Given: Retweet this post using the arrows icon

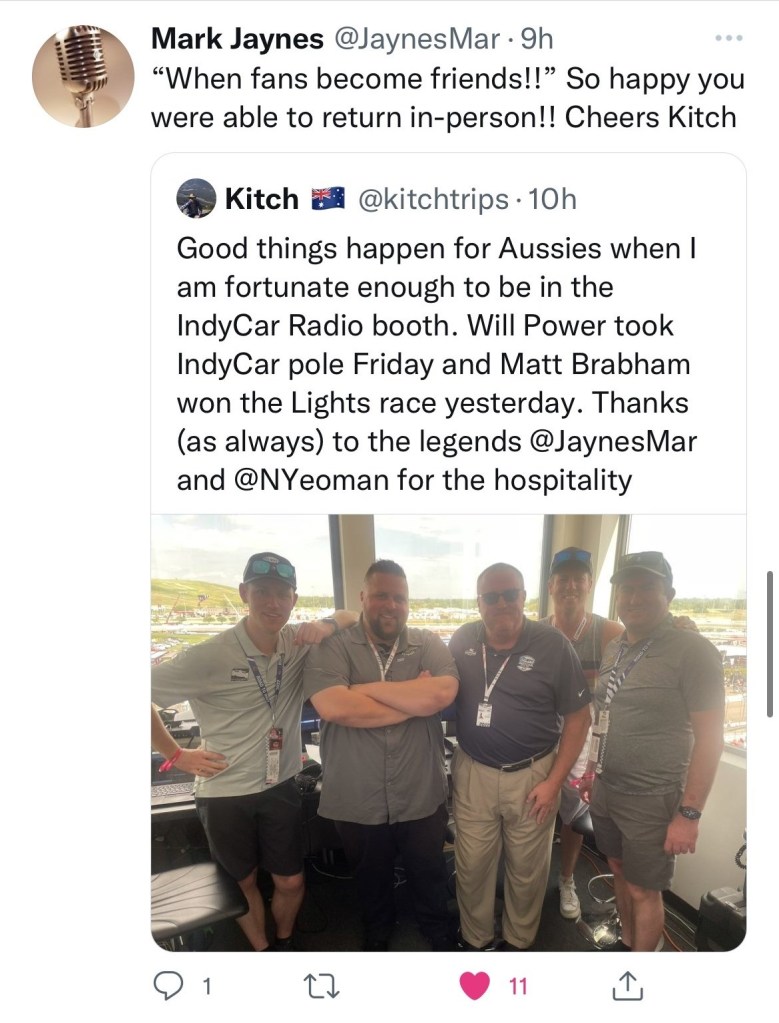Looking at the screenshot, I should [x=321, y=987].
